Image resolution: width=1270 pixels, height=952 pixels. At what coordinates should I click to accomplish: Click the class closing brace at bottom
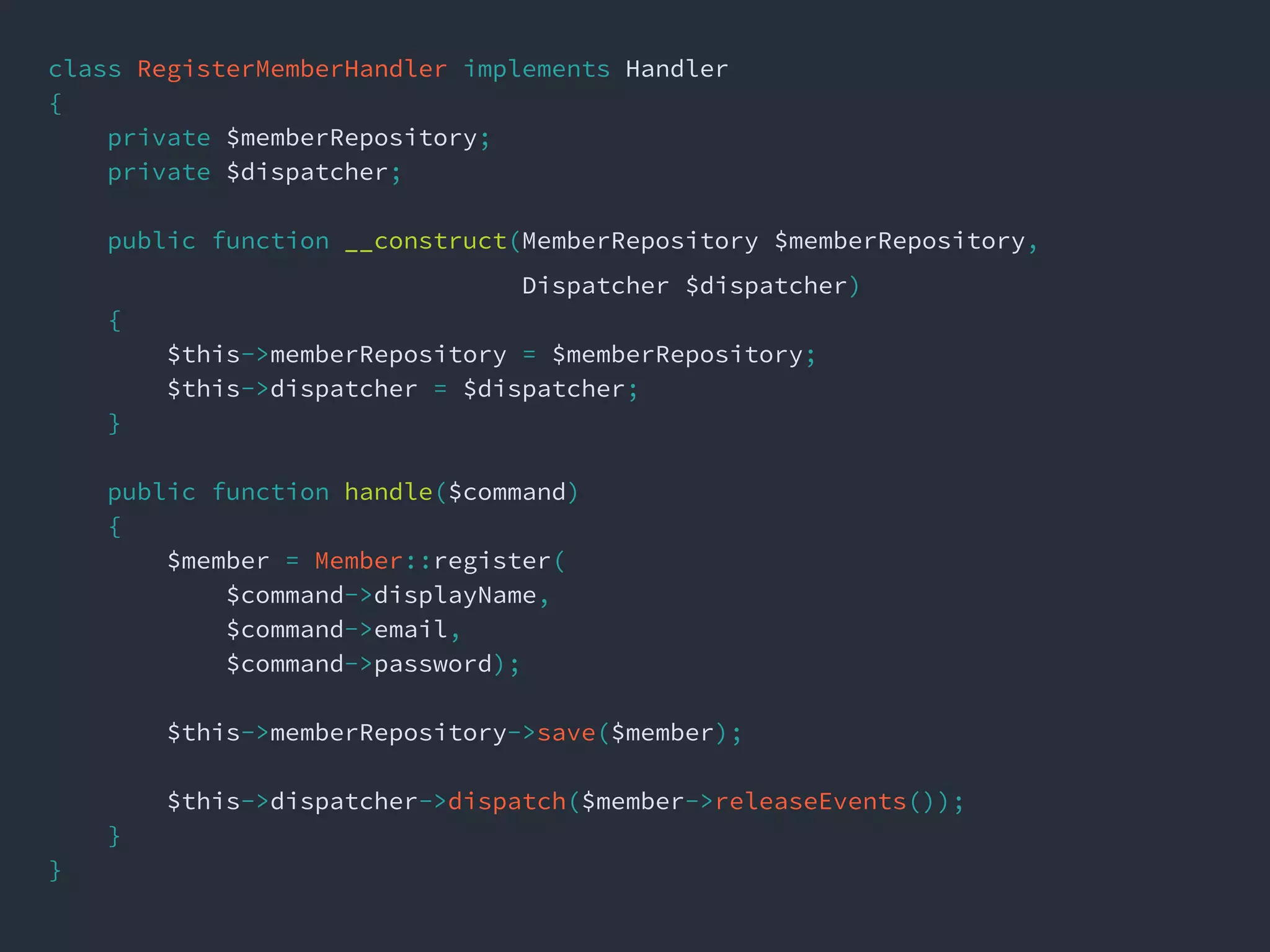pos(55,870)
